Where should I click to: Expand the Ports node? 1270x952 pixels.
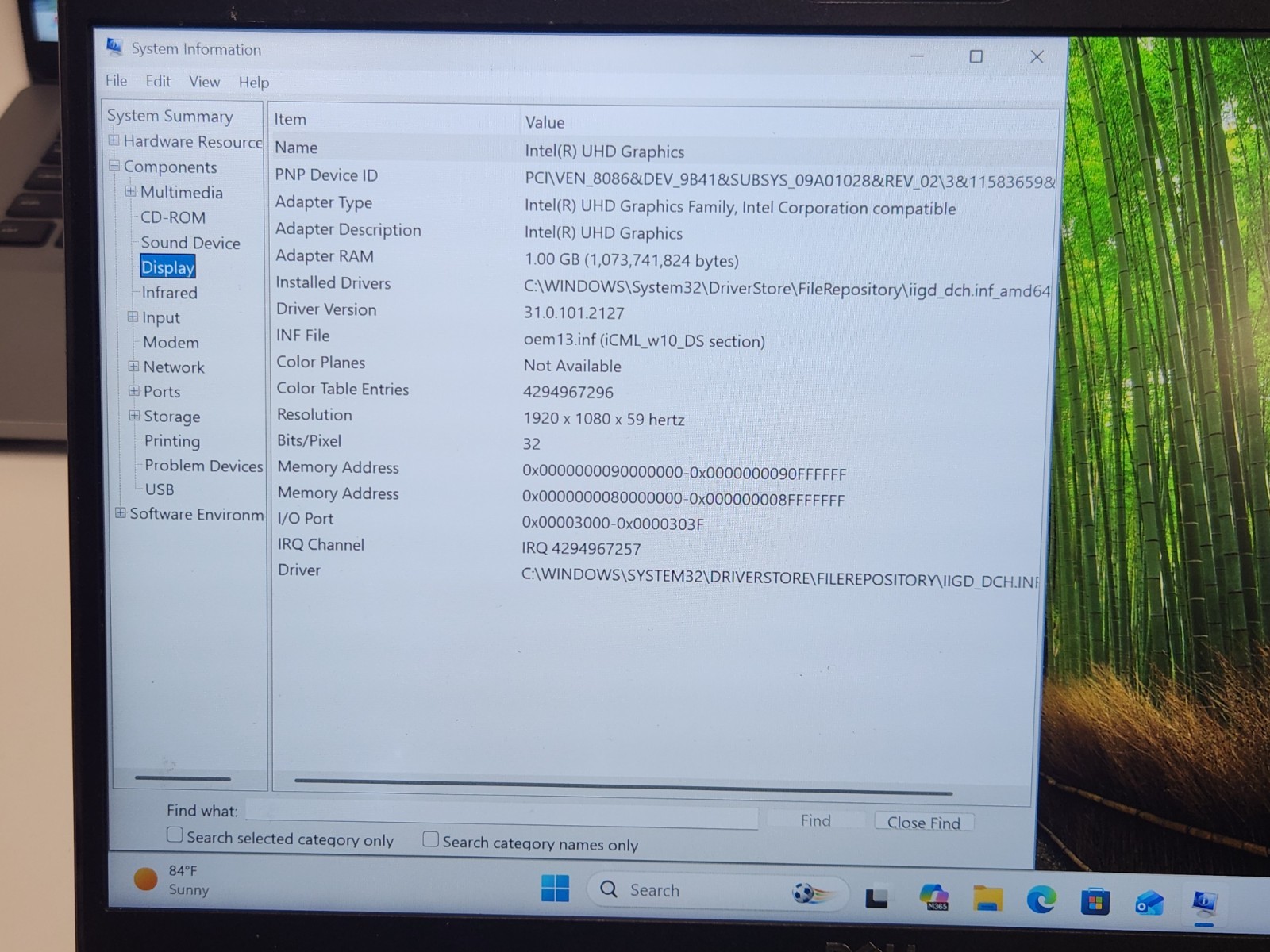point(134,391)
